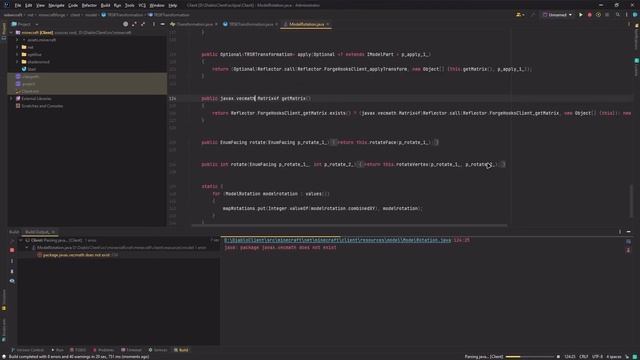Select 'package javax.vecmath does not exist' error
640x360 pixels.
click(77, 255)
